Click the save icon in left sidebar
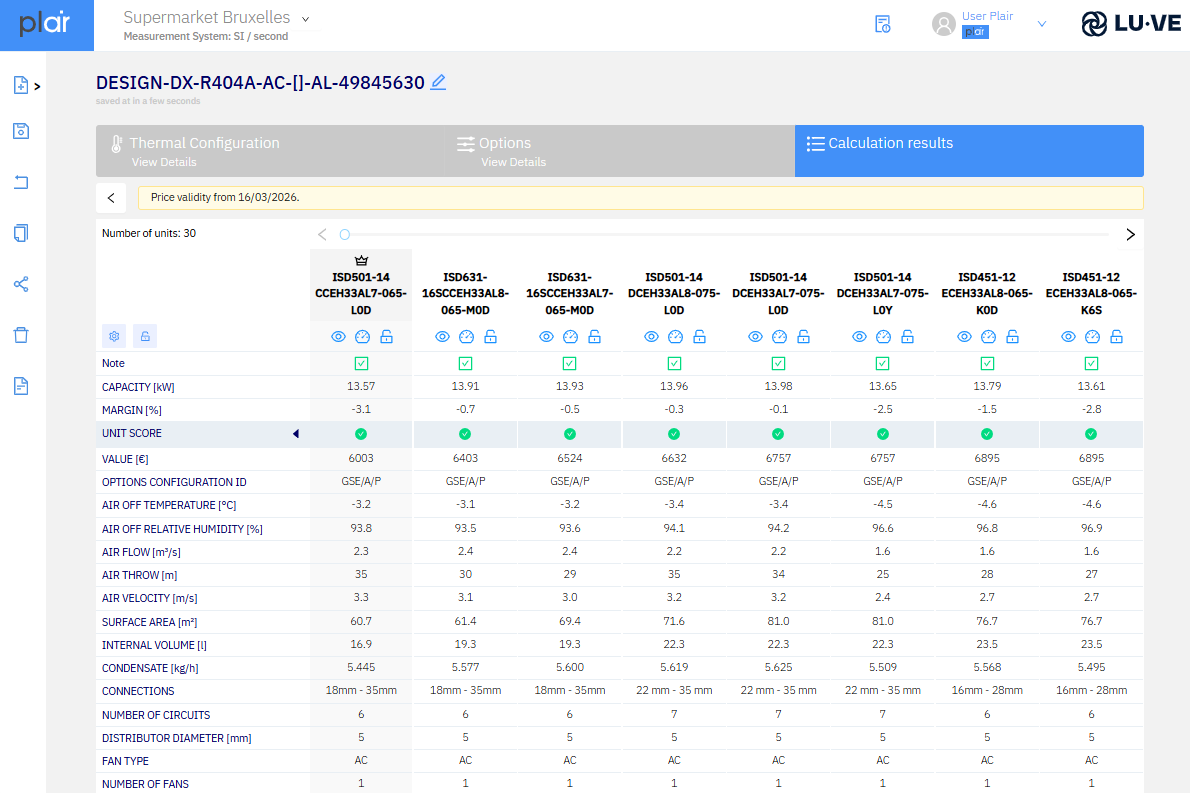This screenshot has height=793, width=1190. click(x=21, y=131)
